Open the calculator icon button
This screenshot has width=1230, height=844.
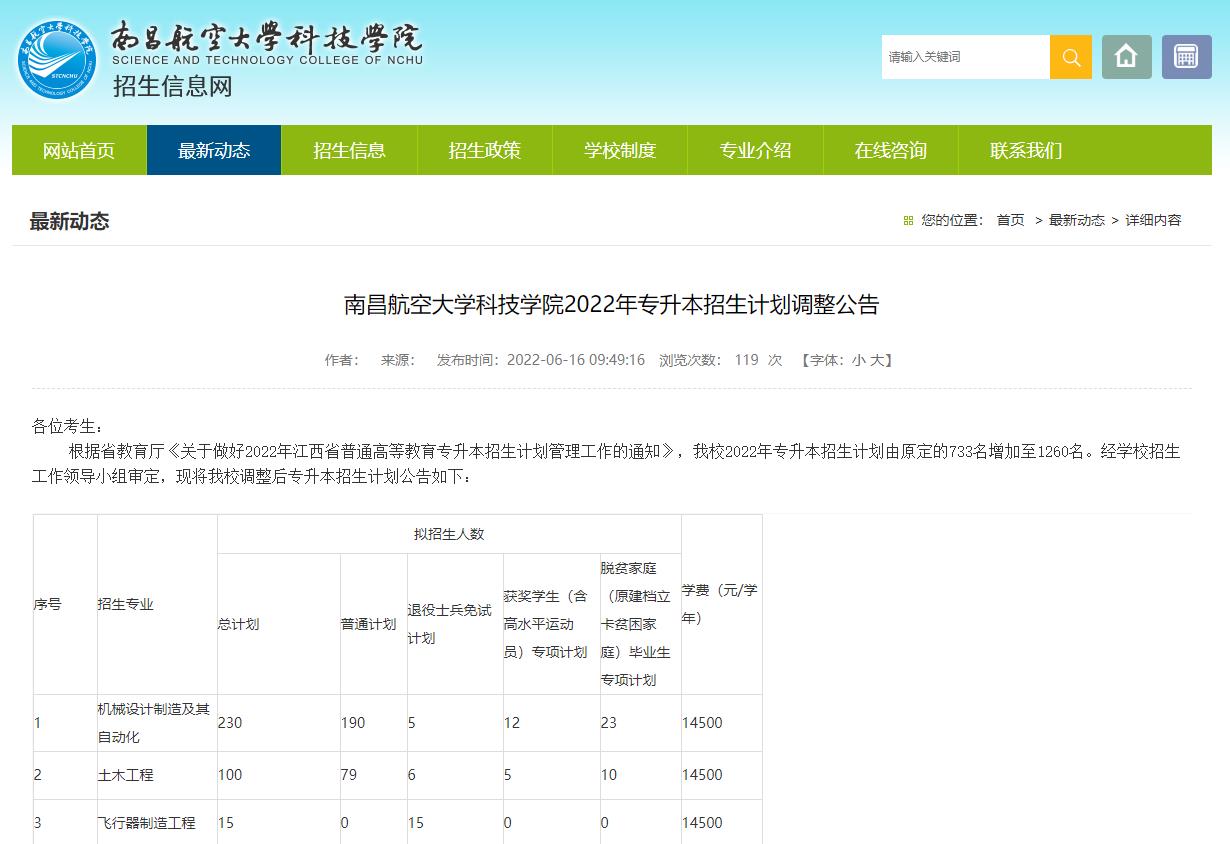[1187, 57]
